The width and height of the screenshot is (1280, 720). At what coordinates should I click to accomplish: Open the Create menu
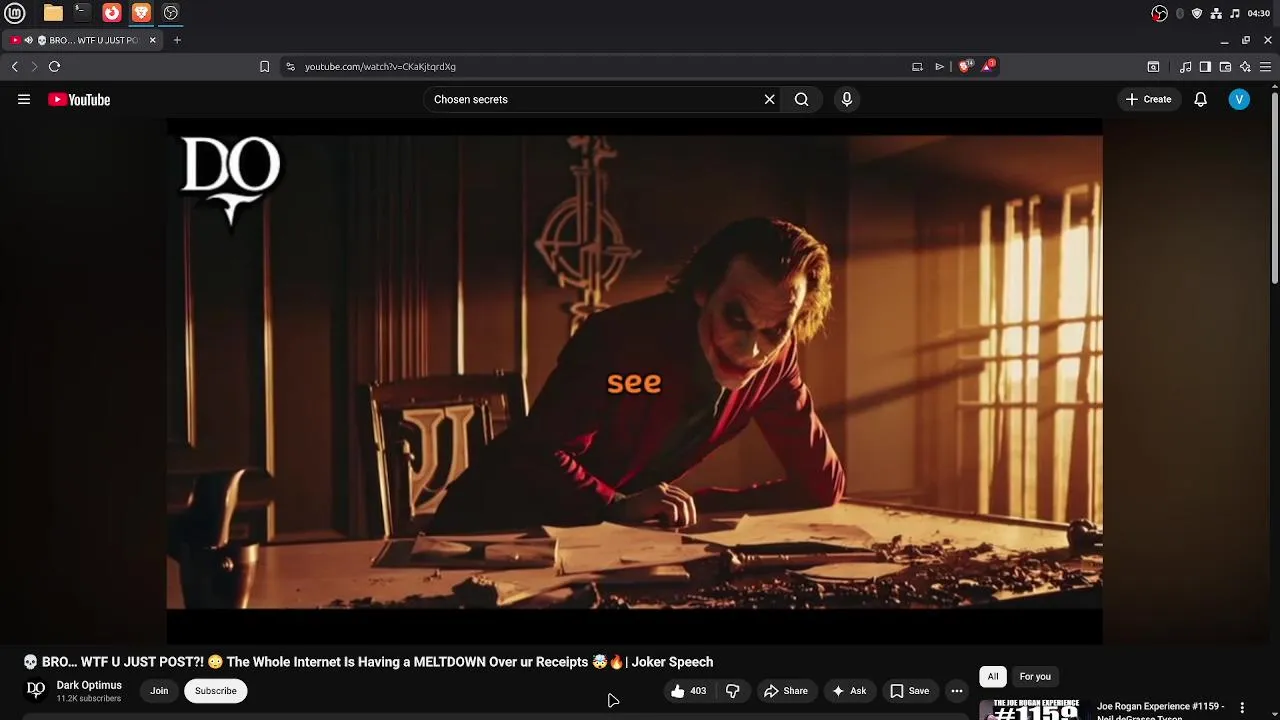point(1148,99)
